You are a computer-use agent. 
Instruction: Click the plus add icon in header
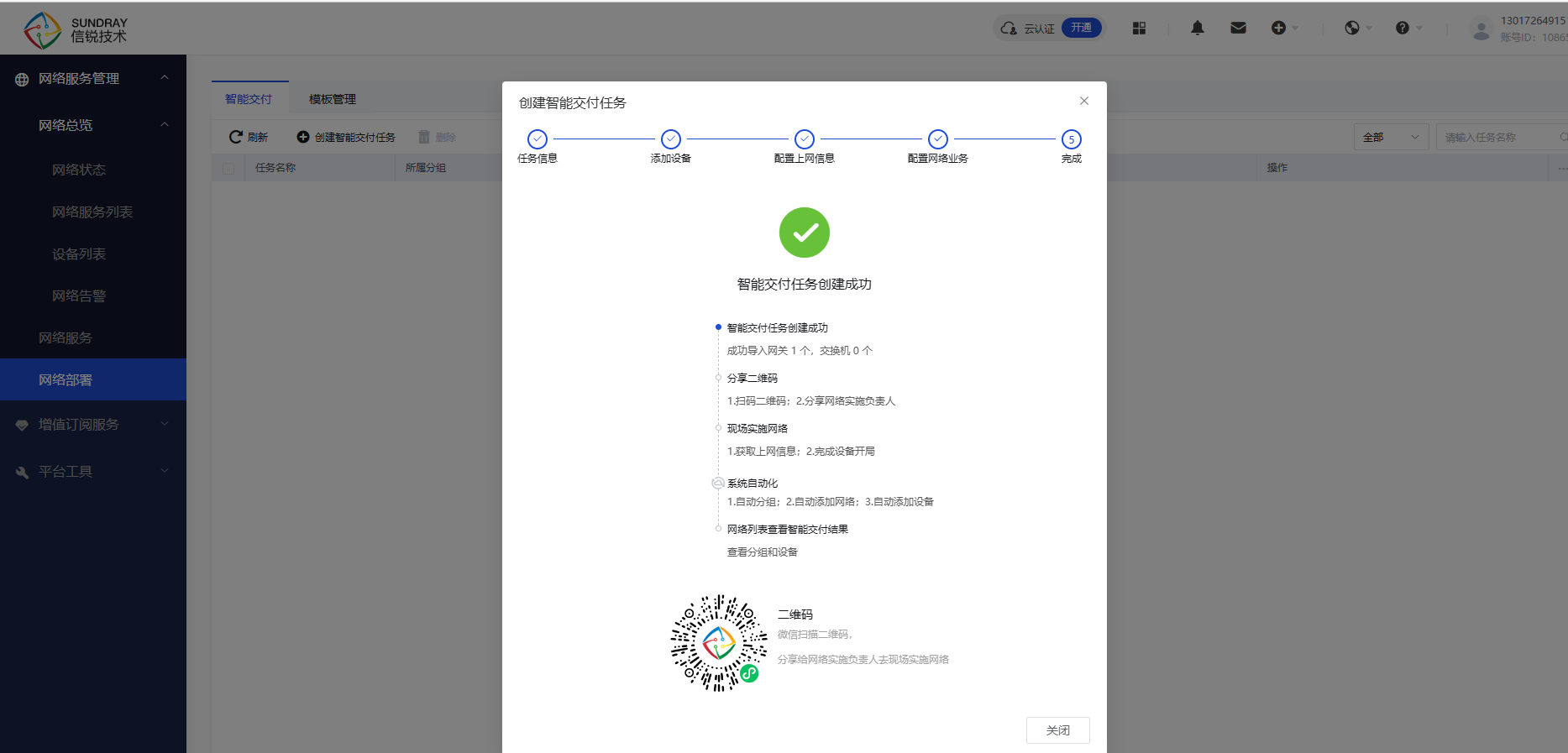[1278, 28]
